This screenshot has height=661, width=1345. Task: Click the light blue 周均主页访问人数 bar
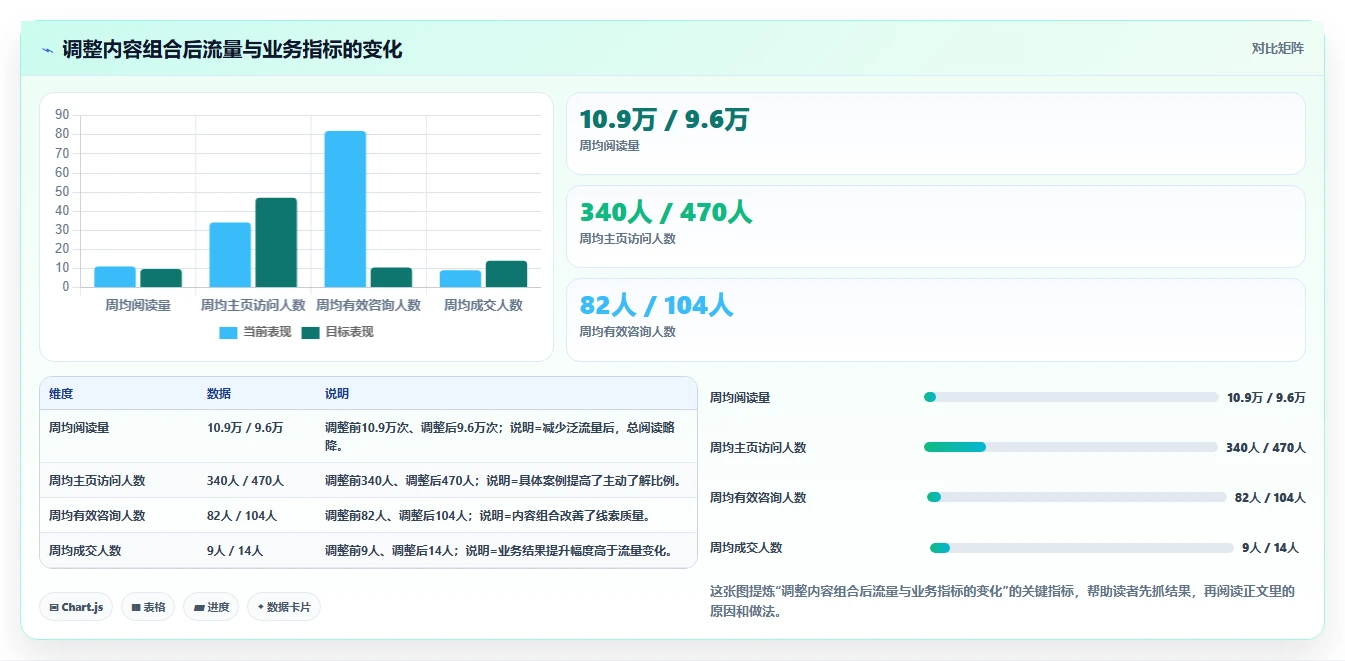tap(230, 255)
